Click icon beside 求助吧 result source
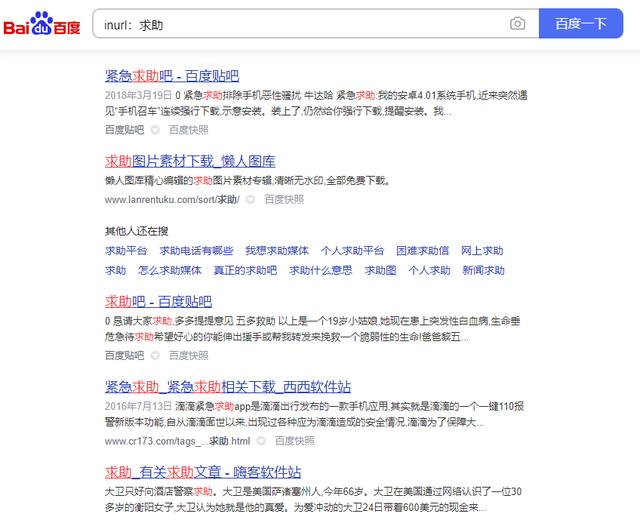This screenshot has width=640, height=520. [155, 356]
